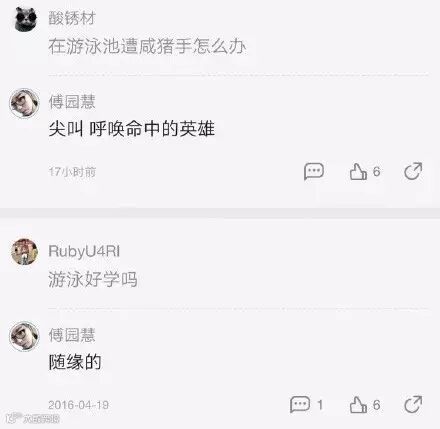Open username RubyU4RI
Image resolution: width=440 pixels, height=429 pixels.
coord(84,251)
